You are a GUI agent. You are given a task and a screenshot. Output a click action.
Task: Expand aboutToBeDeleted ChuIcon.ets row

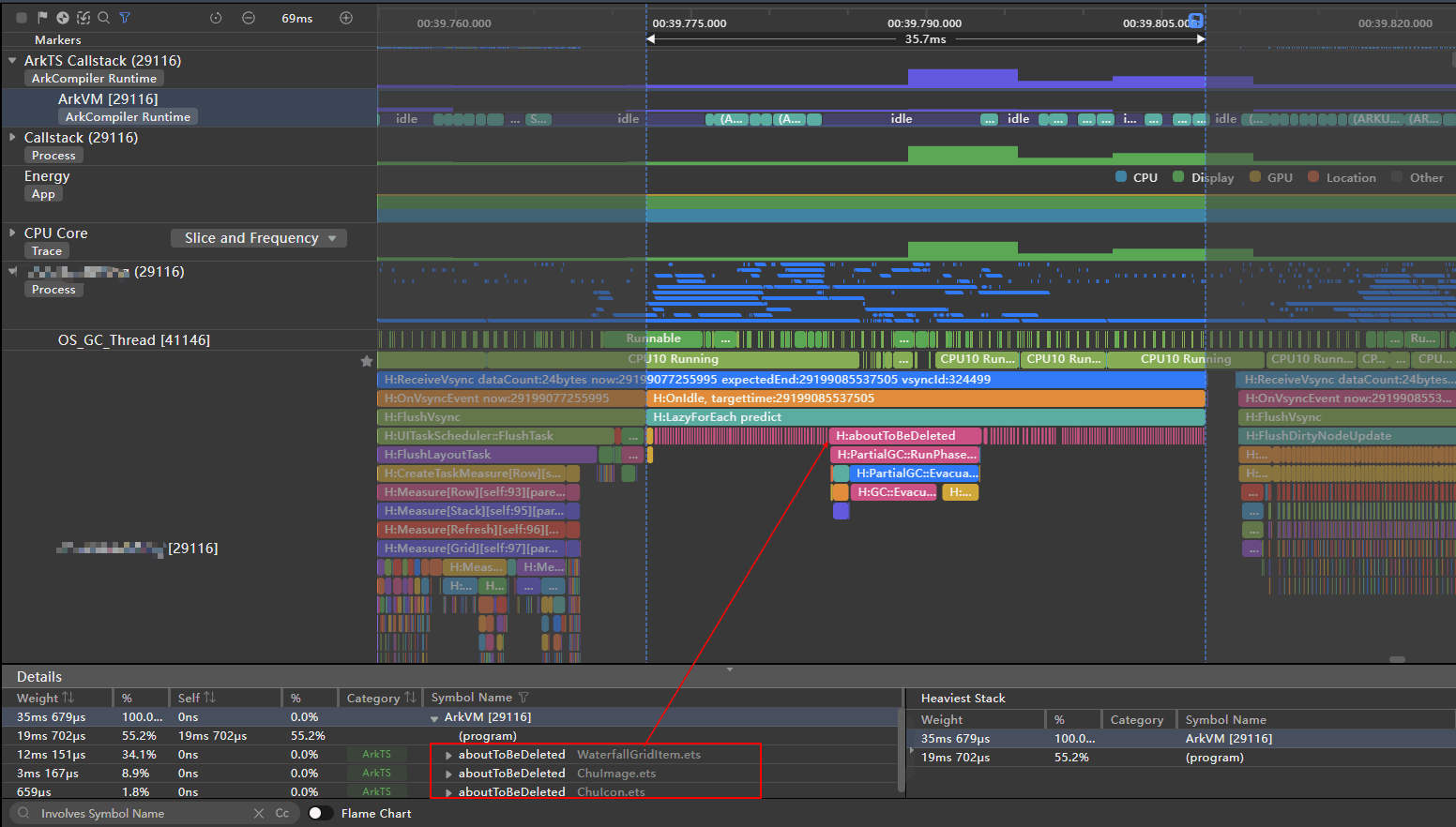pos(448,792)
